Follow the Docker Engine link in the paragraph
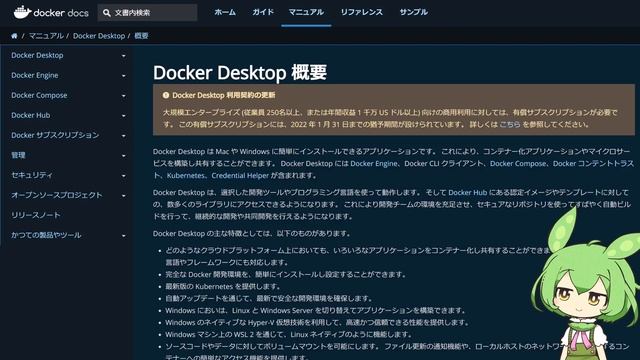The width and height of the screenshot is (640, 360). (374, 163)
